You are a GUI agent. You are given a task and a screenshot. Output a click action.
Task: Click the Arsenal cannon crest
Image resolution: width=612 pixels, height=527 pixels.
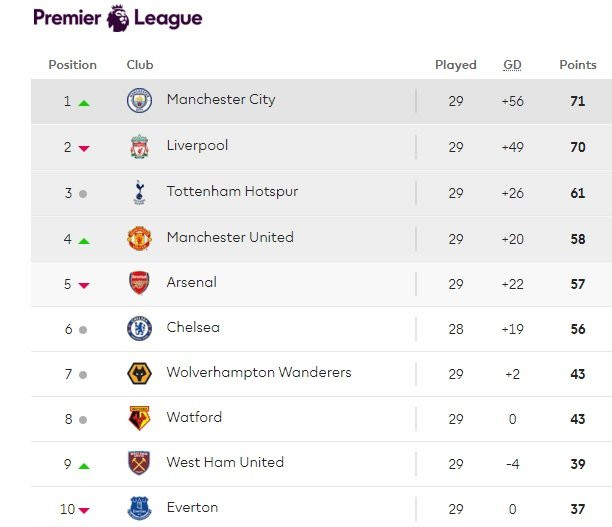pyautogui.click(x=139, y=283)
